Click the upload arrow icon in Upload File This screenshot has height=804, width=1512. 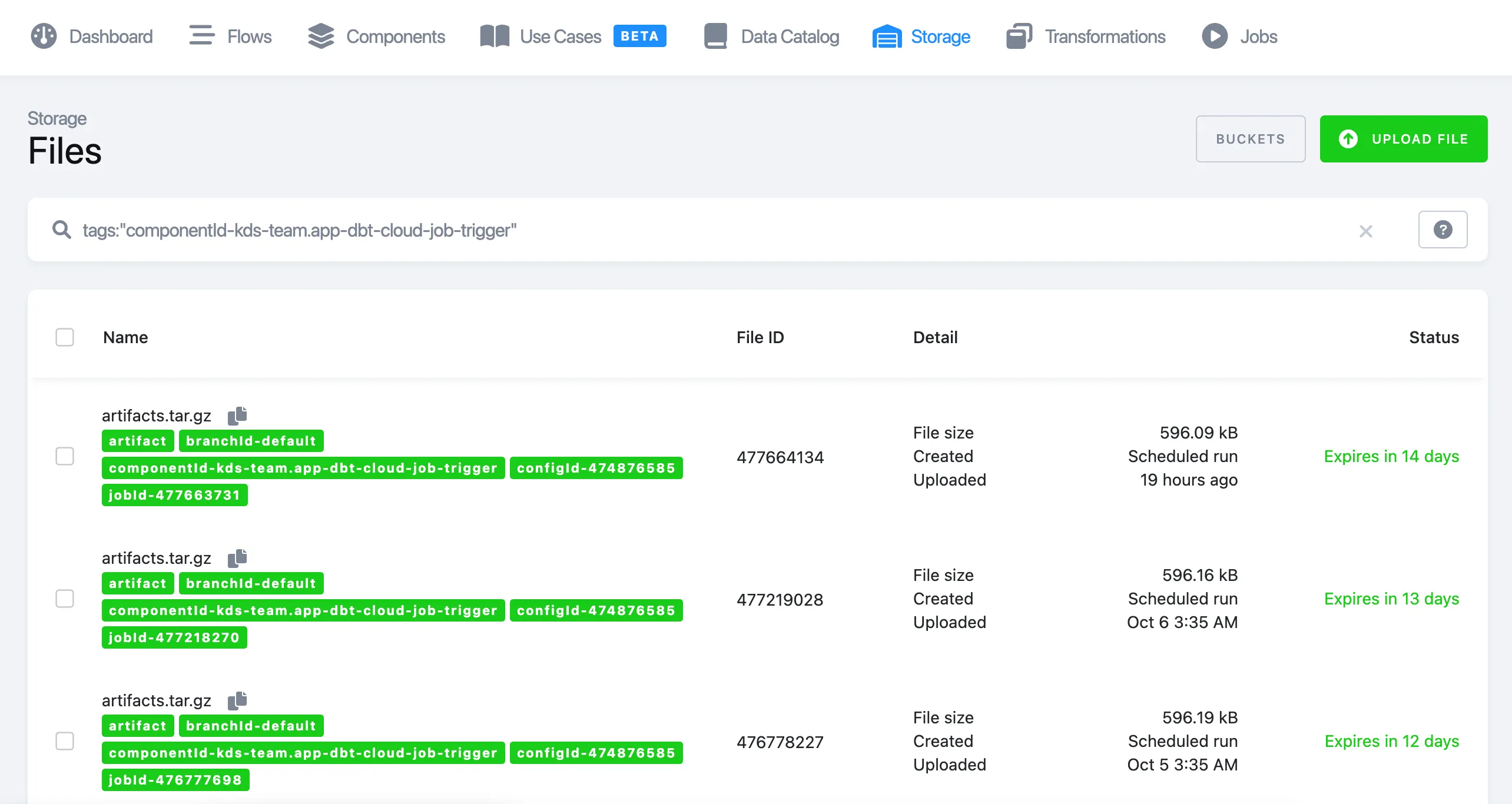tap(1348, 139)
